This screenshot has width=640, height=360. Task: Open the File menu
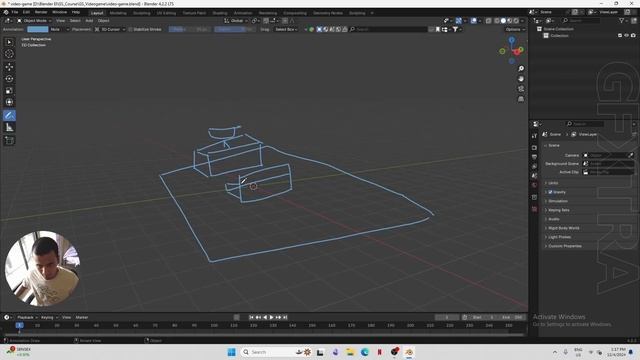pos(15,12)
